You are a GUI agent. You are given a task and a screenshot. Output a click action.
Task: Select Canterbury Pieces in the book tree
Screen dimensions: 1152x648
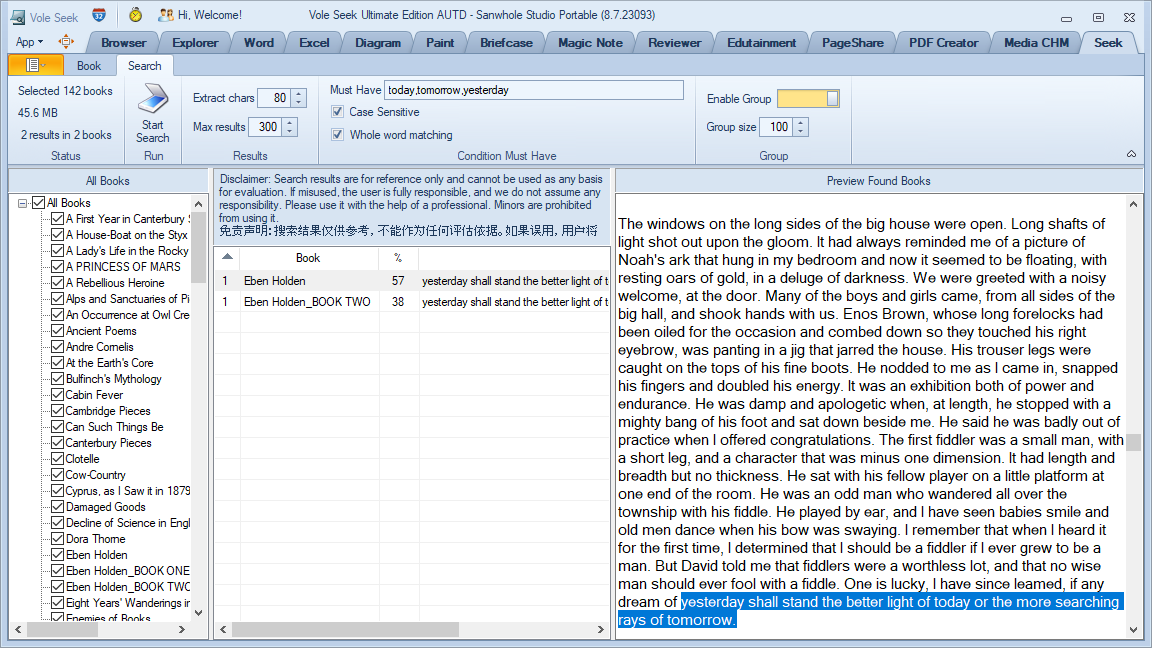click(109, 443)
